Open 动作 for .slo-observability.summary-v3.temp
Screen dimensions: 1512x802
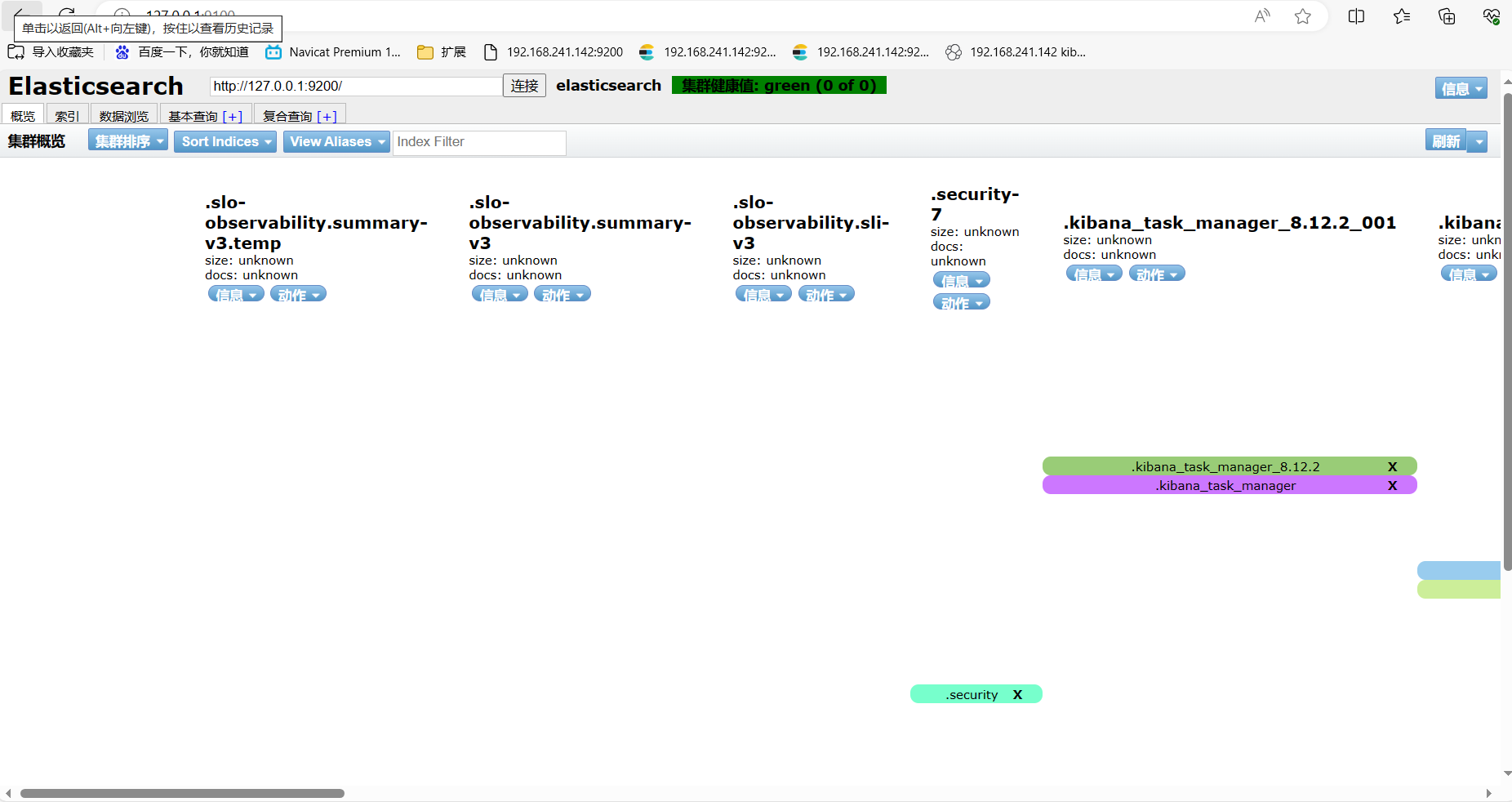click(298, 294)
